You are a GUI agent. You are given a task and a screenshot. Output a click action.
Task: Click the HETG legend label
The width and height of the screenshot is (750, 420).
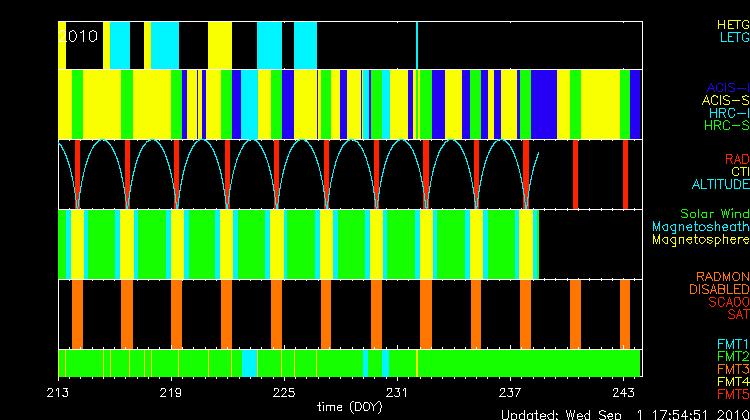tap(732, 23)
